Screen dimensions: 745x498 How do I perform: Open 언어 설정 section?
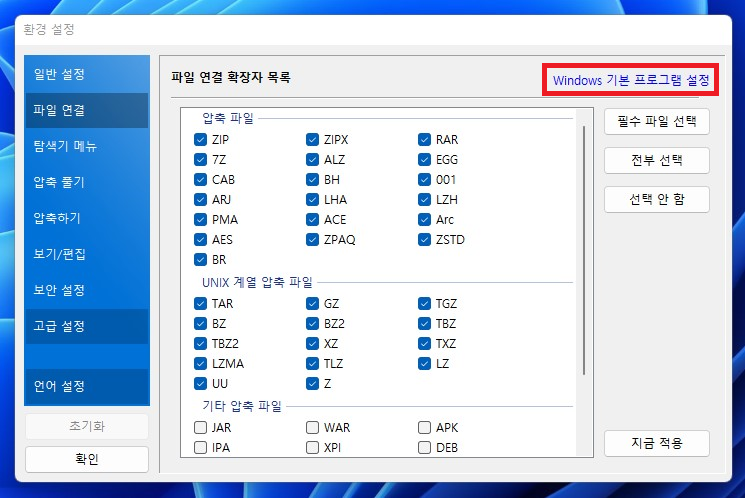point(86,386)
